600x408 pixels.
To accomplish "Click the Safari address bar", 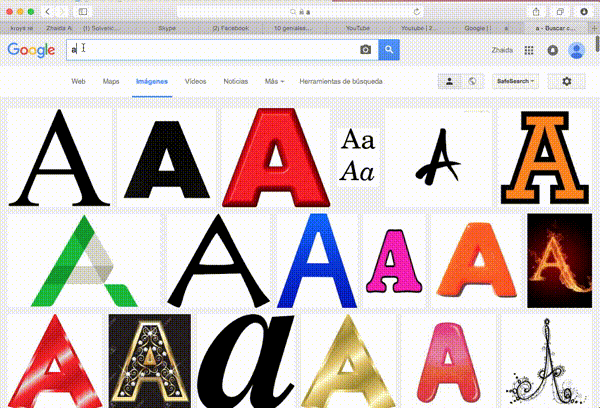I will pos(300,12).
